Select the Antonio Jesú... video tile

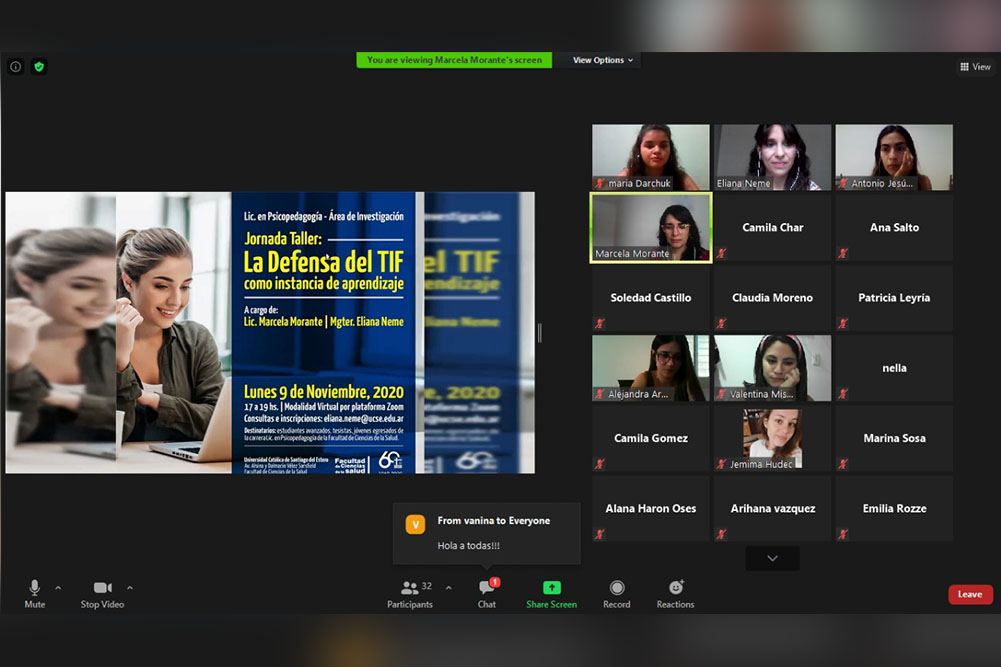894,157
